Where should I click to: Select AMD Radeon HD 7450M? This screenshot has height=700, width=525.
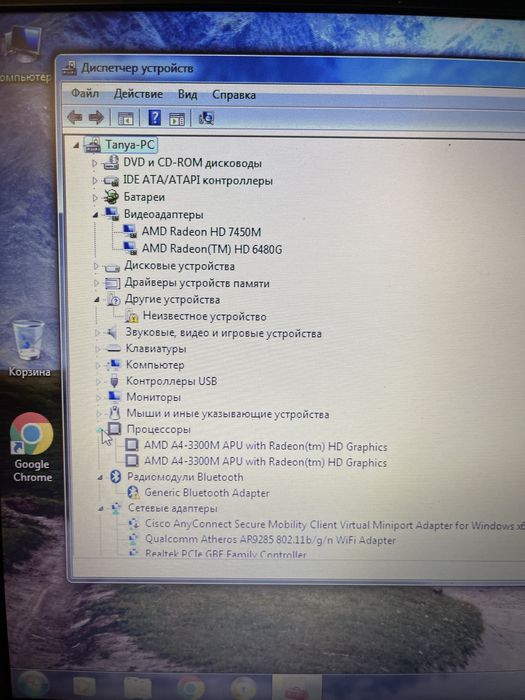pyautogui.click(x=201, y=232)
